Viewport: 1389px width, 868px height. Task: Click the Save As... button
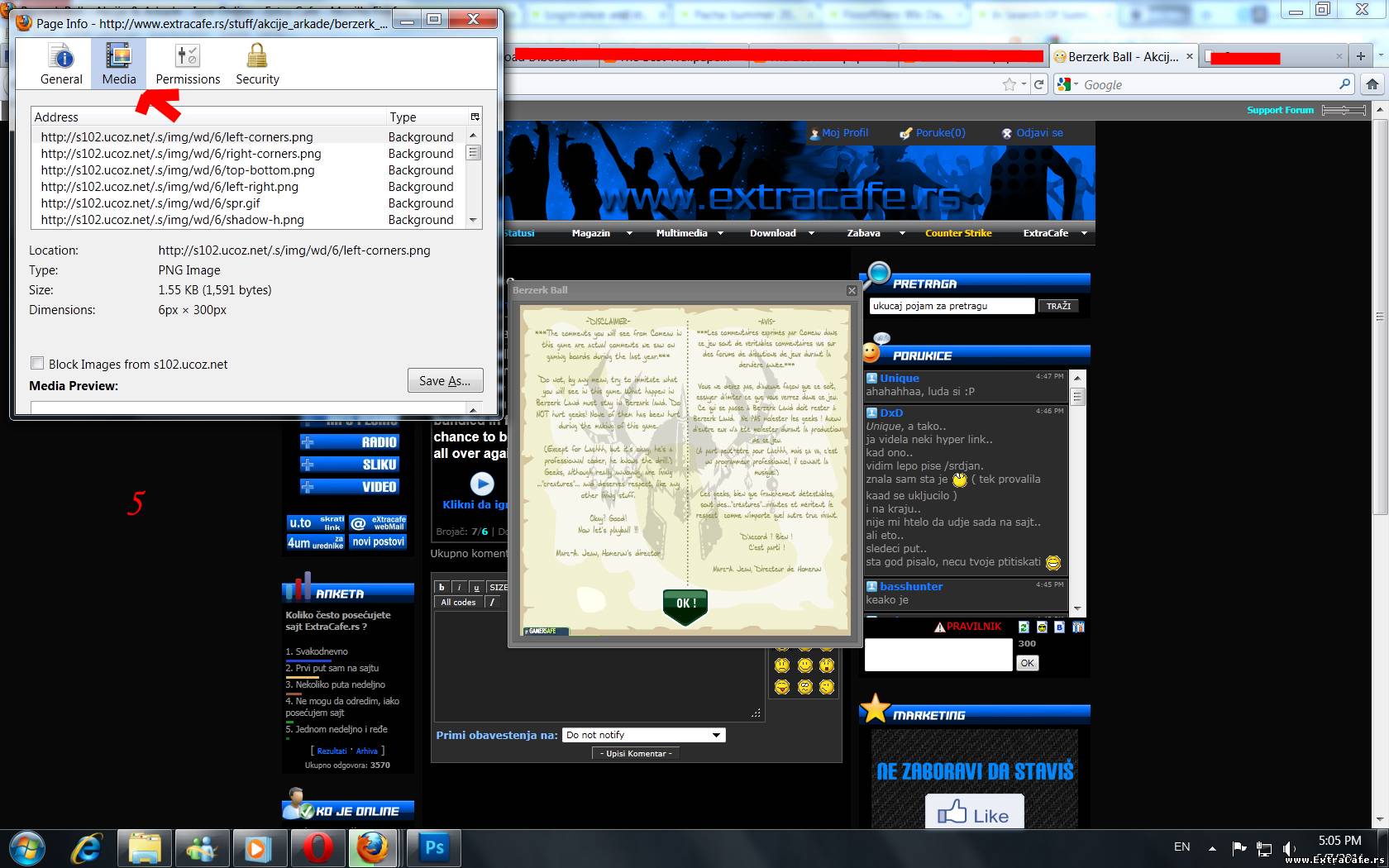(x=445, y=380)
